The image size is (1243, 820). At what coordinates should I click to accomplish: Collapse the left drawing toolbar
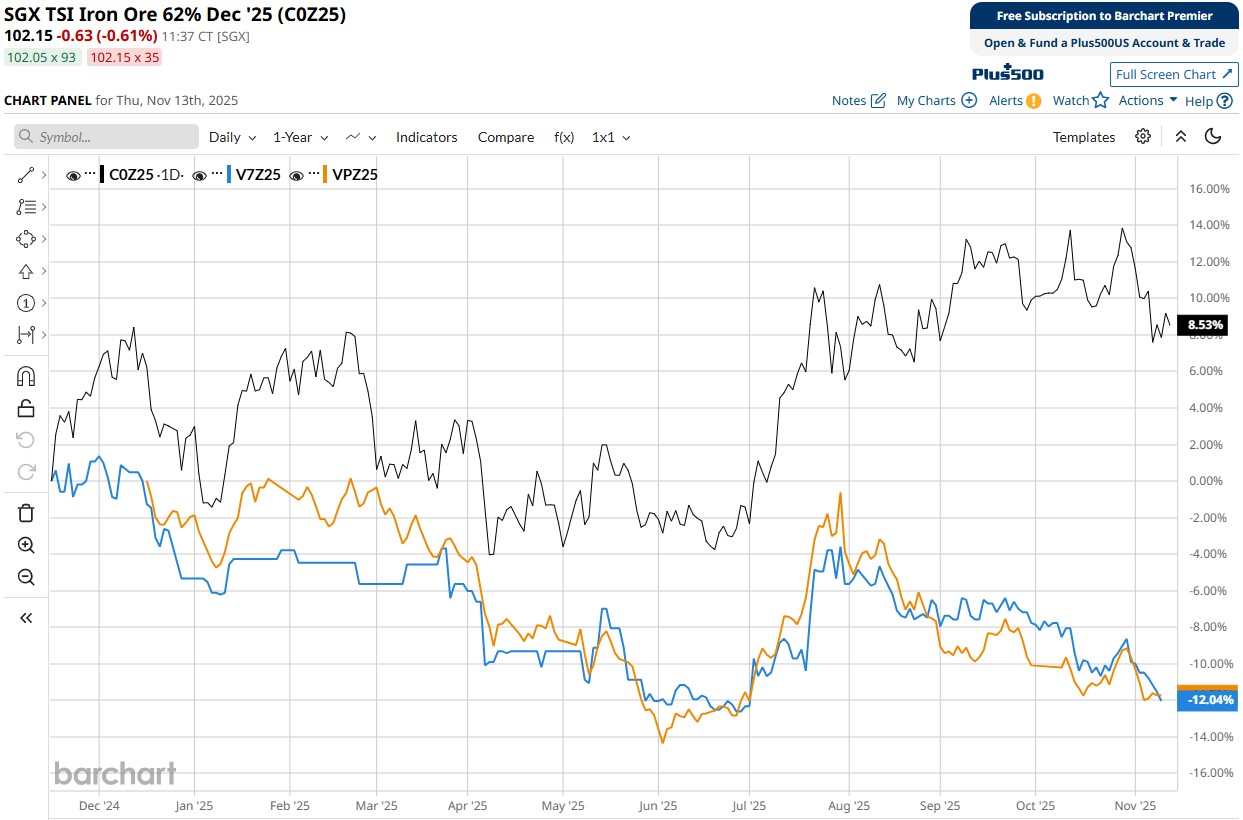coord(26,618)
